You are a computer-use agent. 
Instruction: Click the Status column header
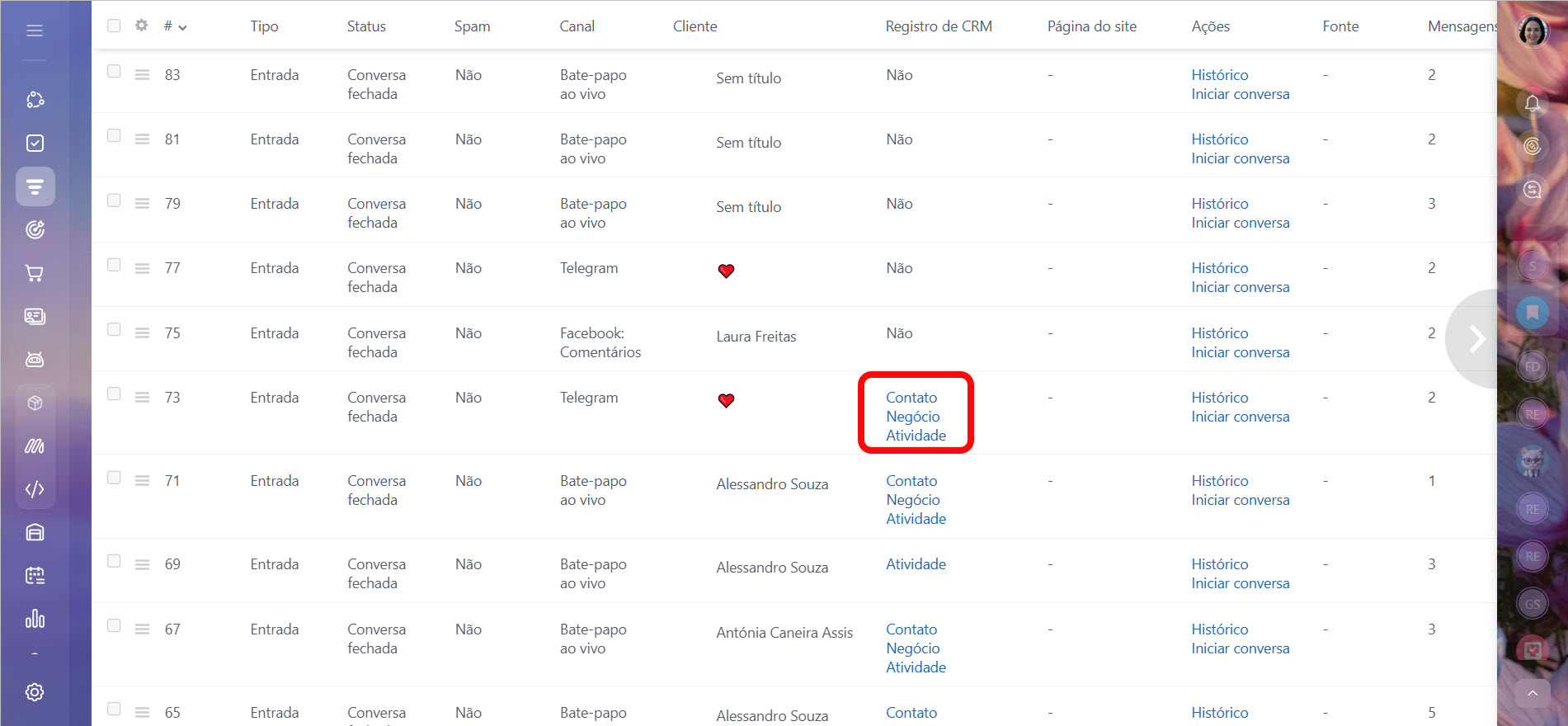[366, 26]
